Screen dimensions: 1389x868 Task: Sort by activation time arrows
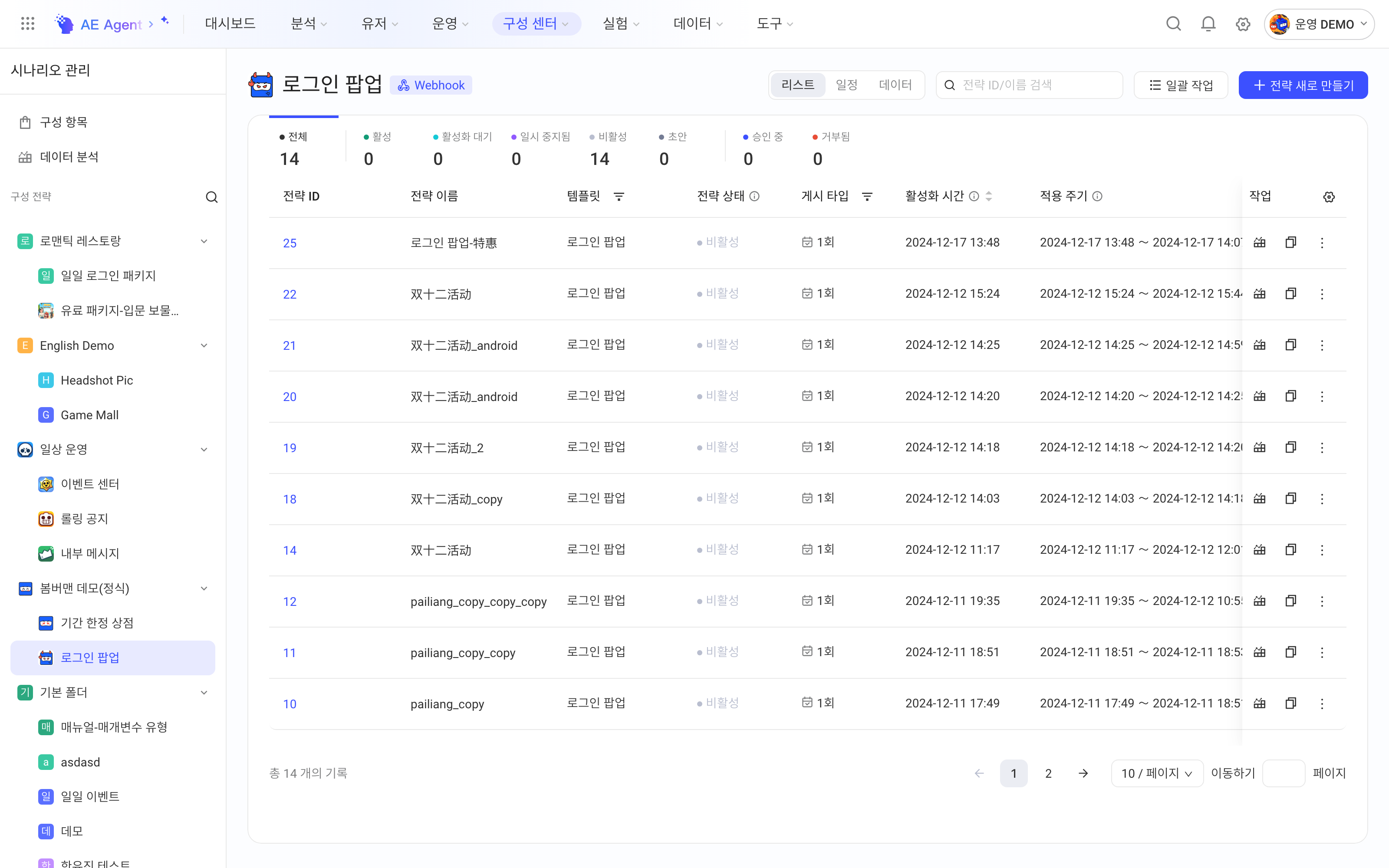click(x=988, y=196)
